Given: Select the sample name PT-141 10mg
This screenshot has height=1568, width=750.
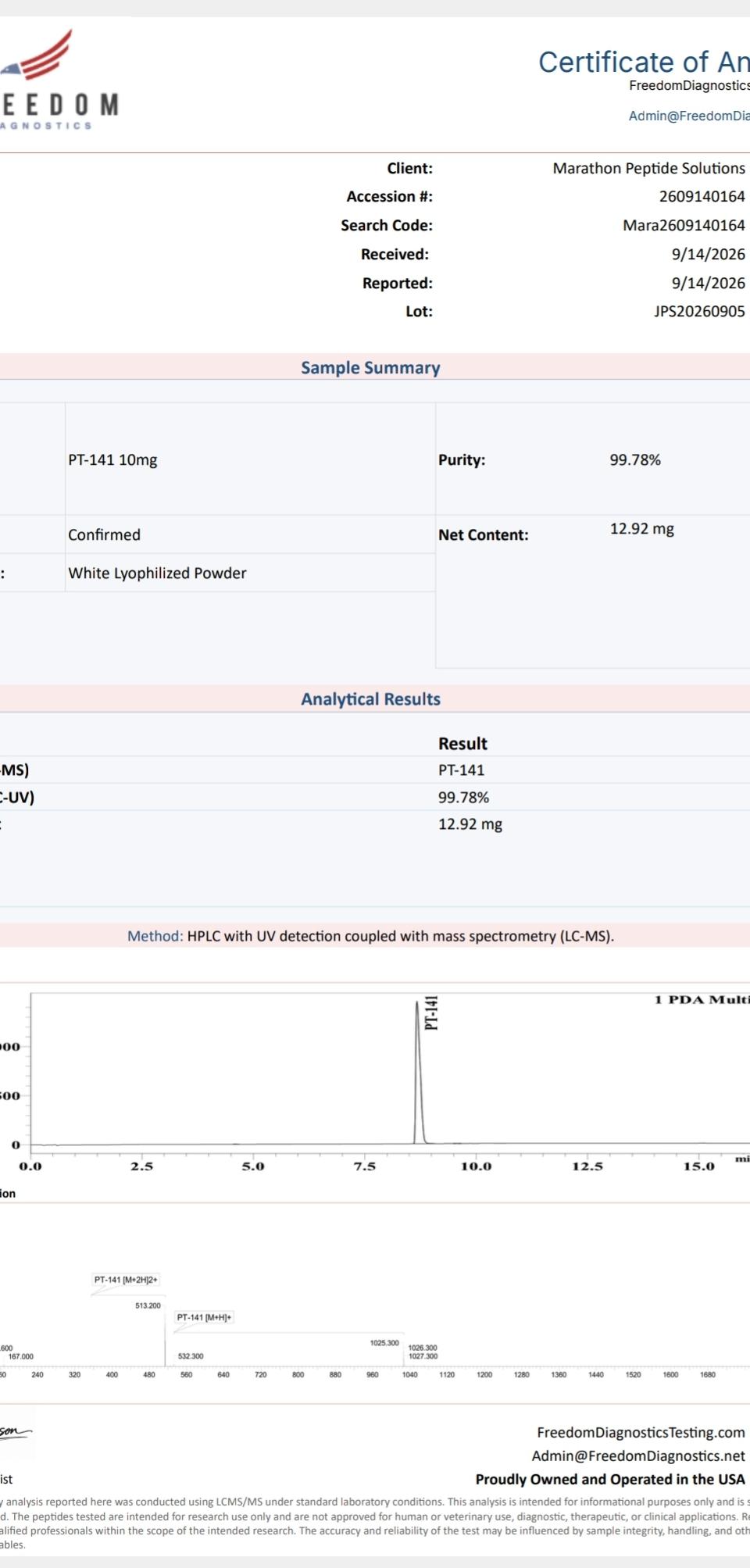Looking at the screenshot, I should (112, 459).
